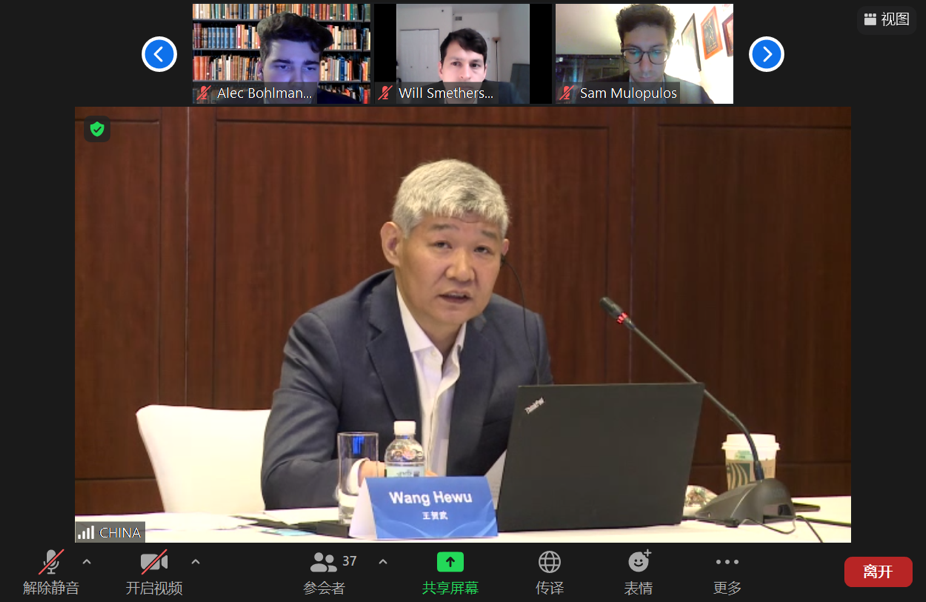Click muted mic icon on Alec Bohlman's tile

pyautogui.click(x=204, y=93)
